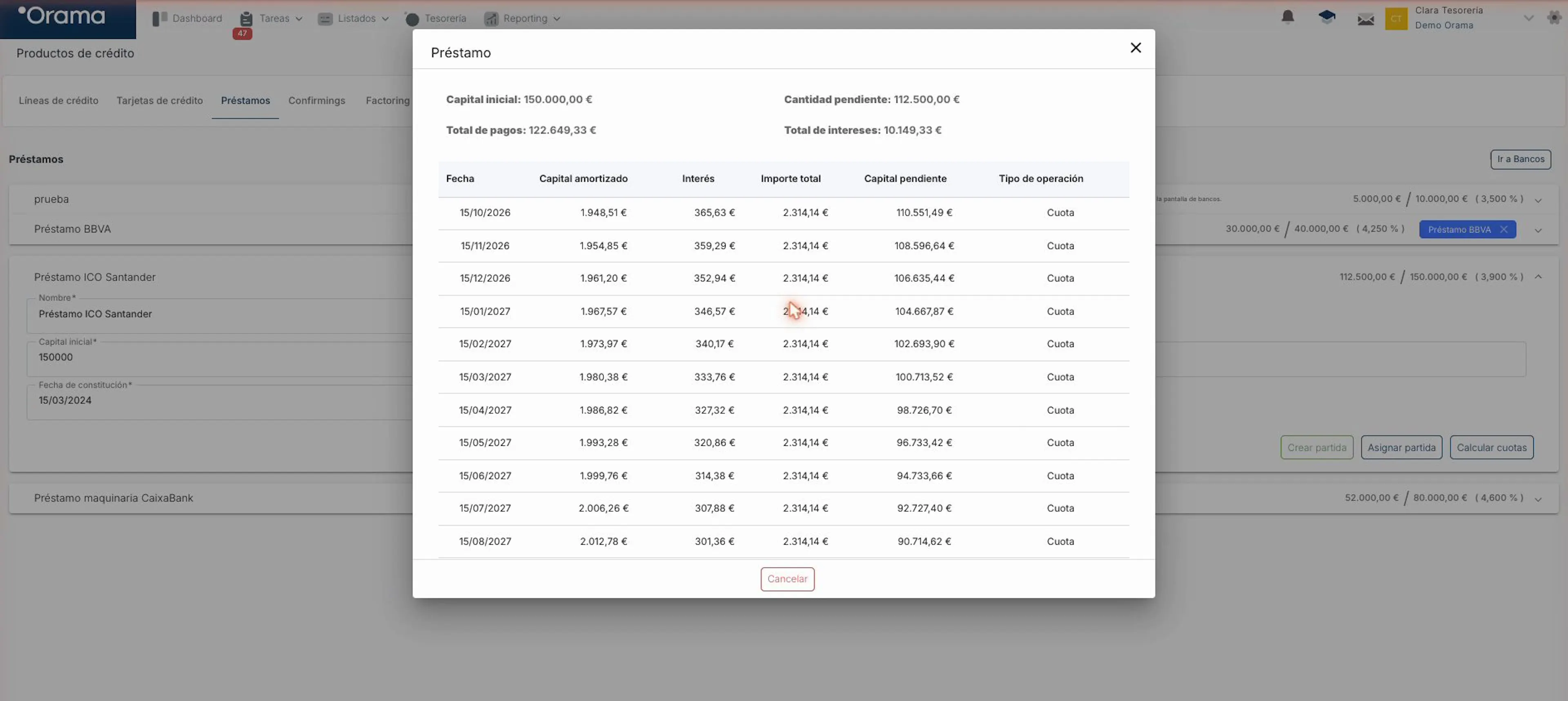Click the Crear partida button
The height and width of the screenshot is (701, 1568).
tap(1316, 447)
